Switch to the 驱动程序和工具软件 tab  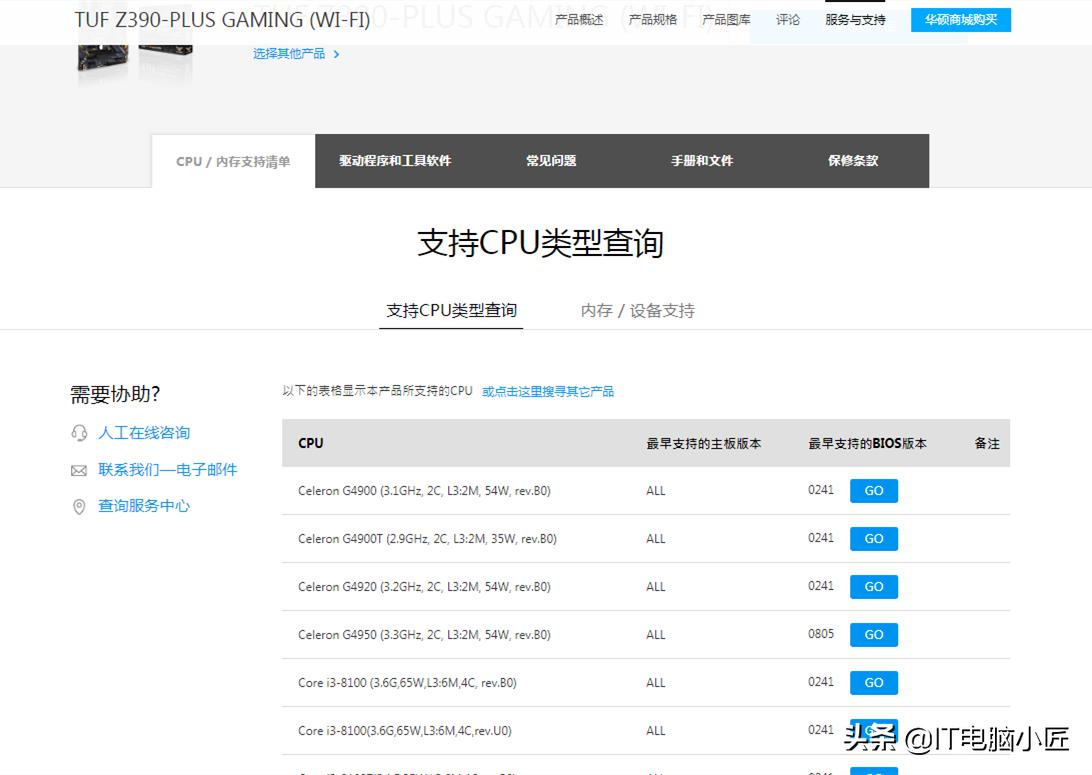click(394, 160)
